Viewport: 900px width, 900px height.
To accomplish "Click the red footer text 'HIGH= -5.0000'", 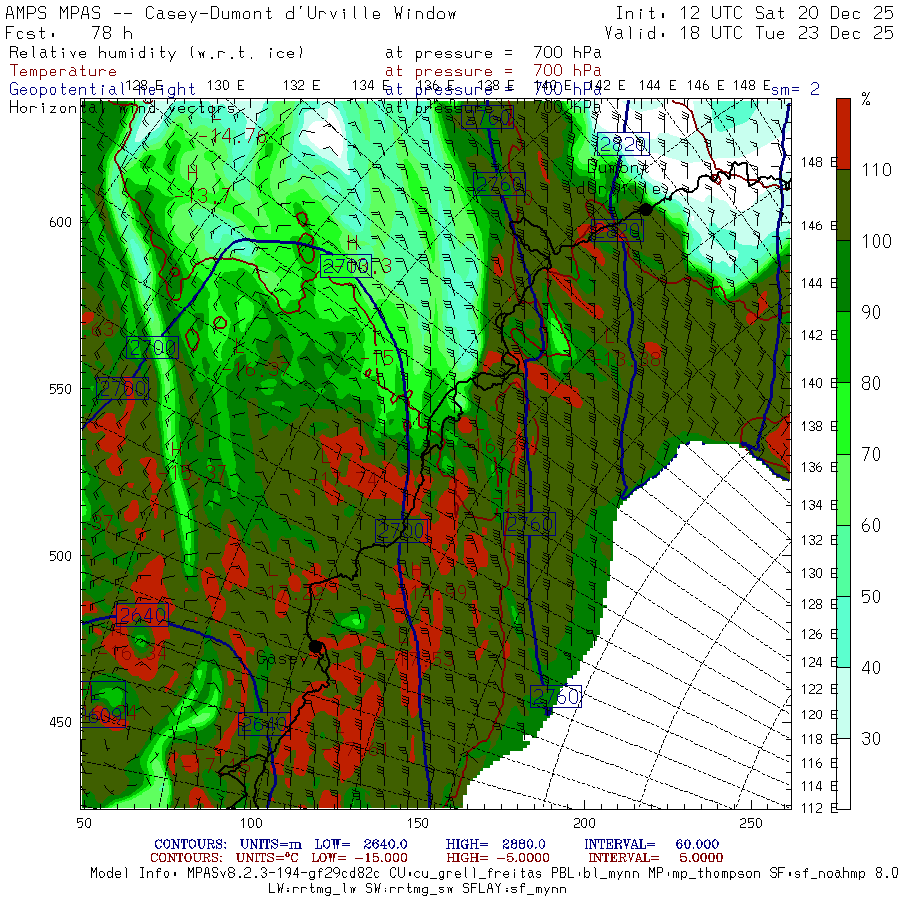I will [x=498, y=858].
